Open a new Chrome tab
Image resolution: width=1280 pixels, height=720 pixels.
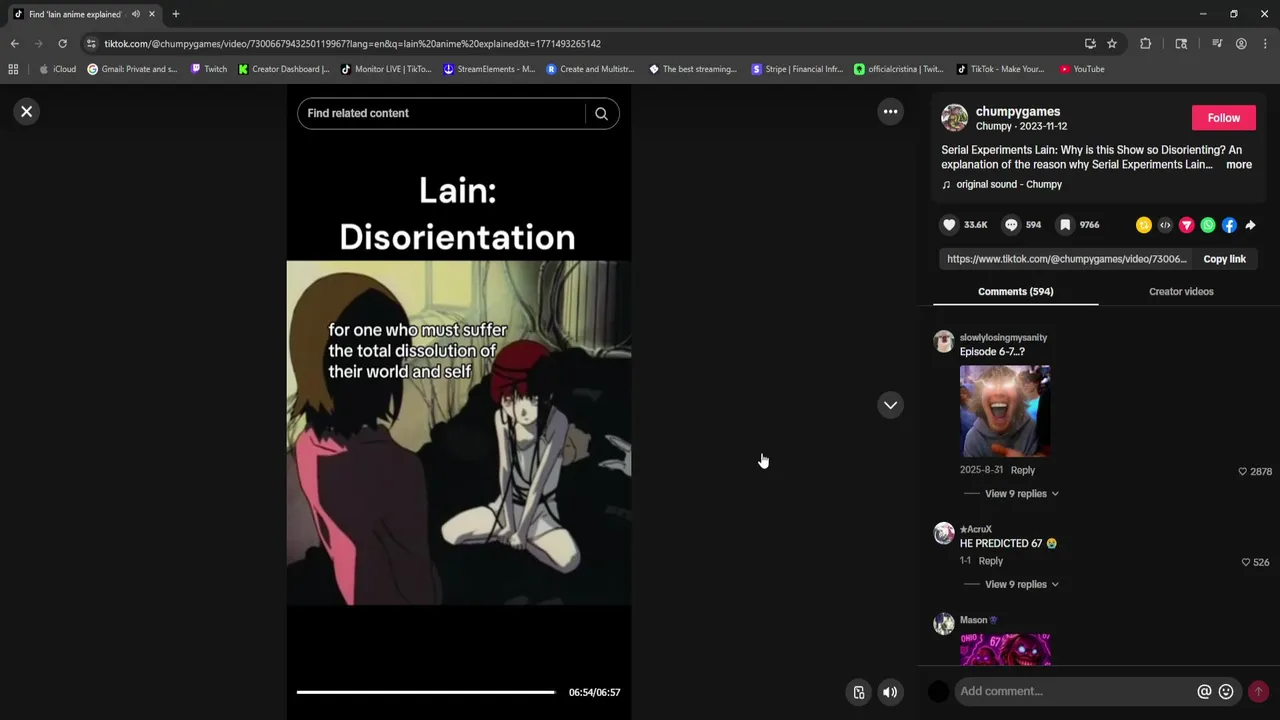[x=175, y=14]
